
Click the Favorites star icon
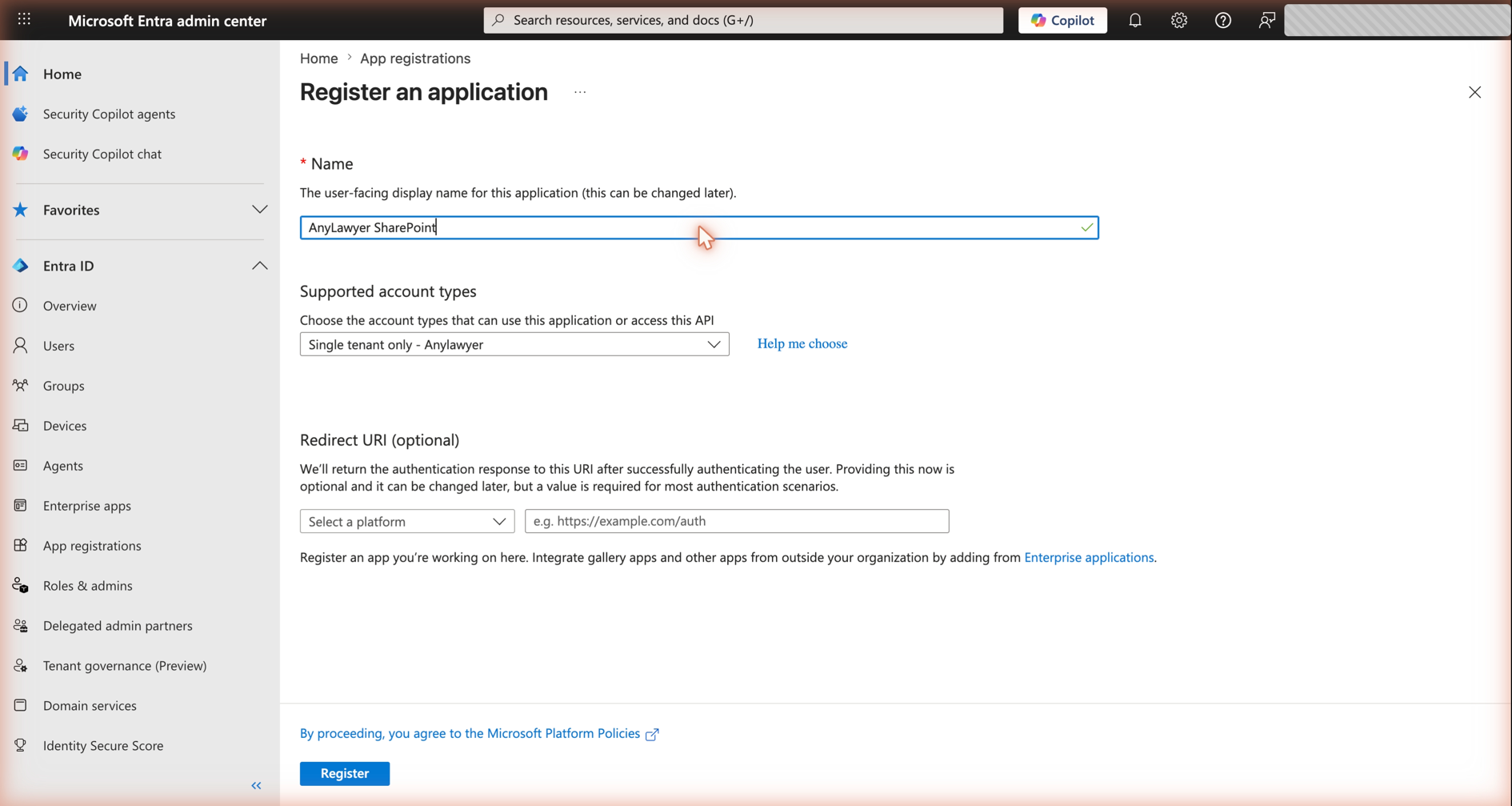coord(21,210)
